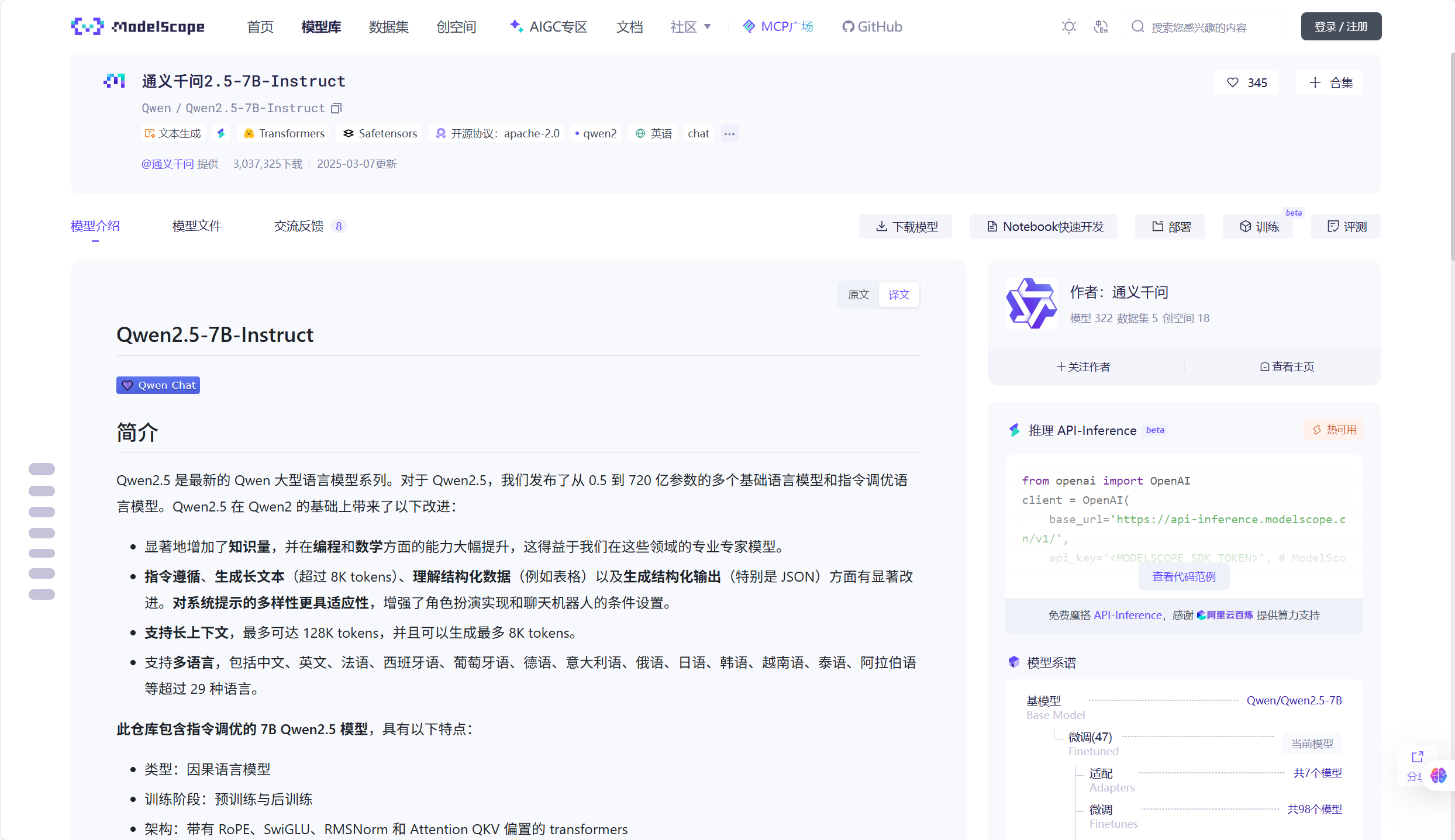Like the model with the heart 345
This screenshot has width=1455, height=840.
pos(1246,82)
